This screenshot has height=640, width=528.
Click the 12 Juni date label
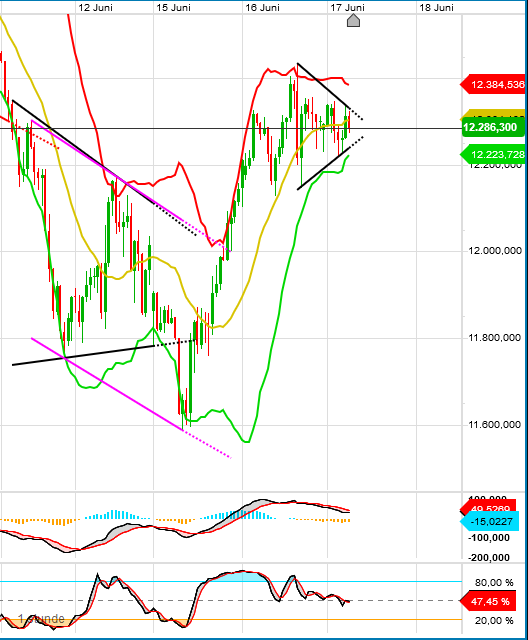point(95,7)
